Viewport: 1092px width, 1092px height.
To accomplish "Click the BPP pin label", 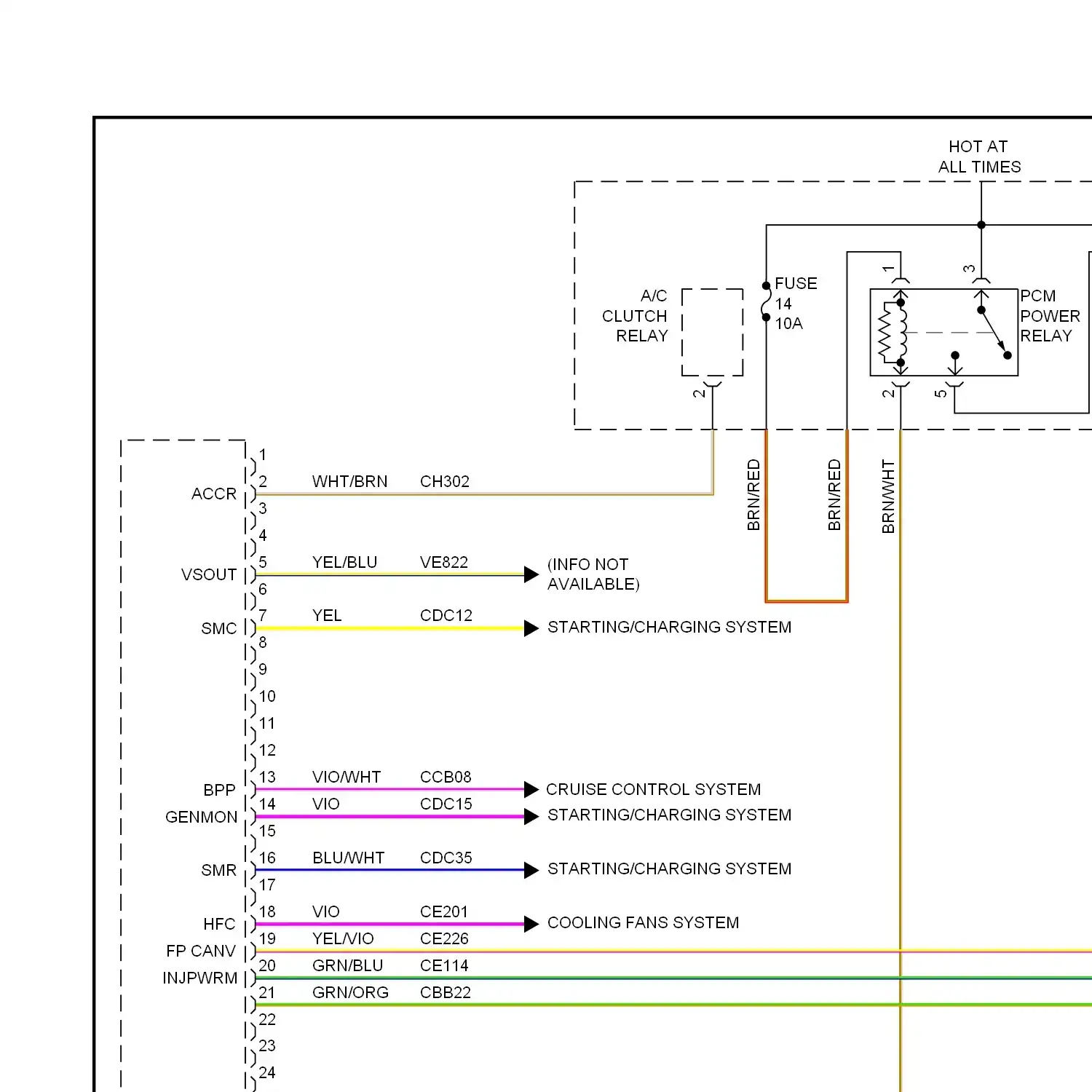I will pyautogui.click(x=219, y=790).
